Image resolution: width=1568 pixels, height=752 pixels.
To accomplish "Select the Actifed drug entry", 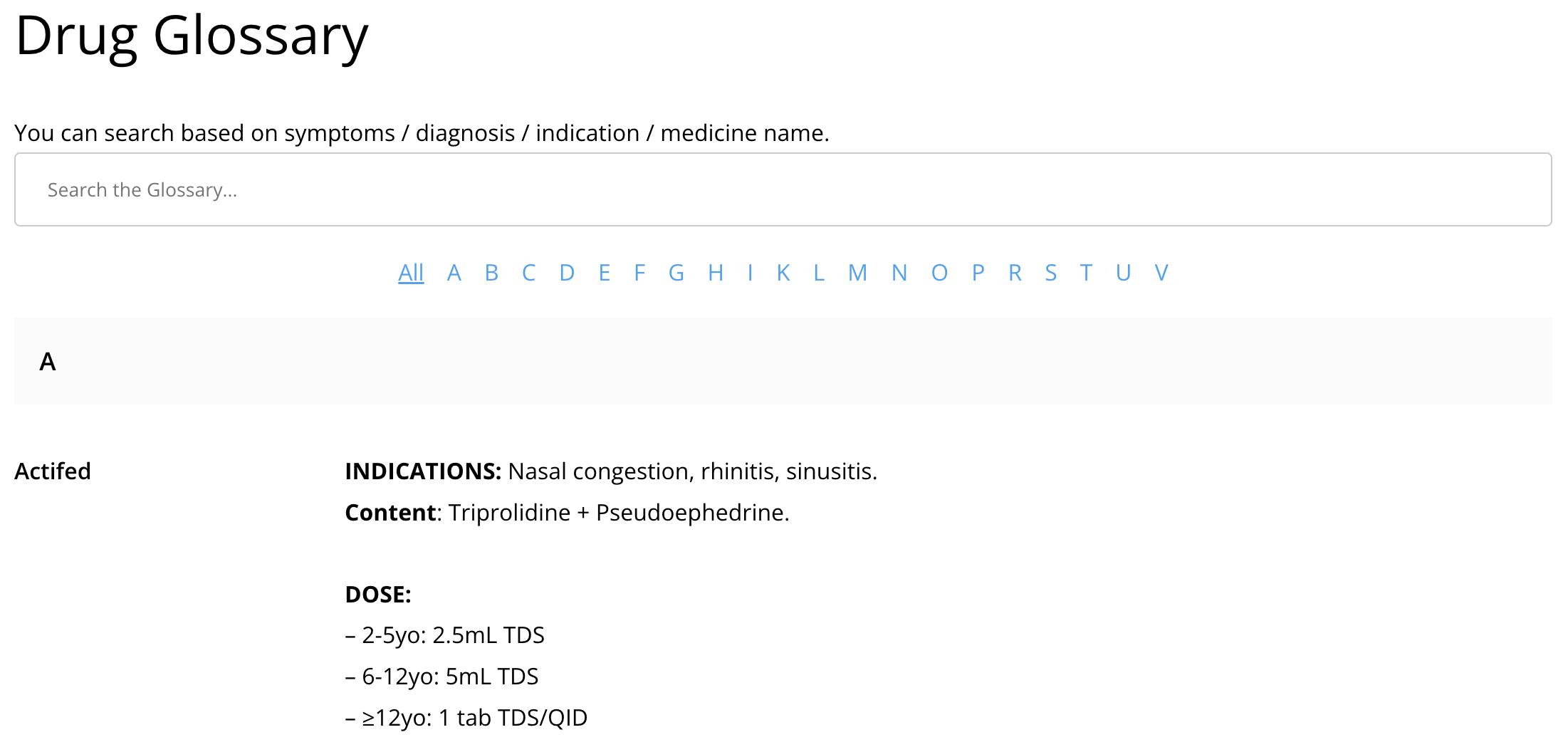I will click(53, 471).
